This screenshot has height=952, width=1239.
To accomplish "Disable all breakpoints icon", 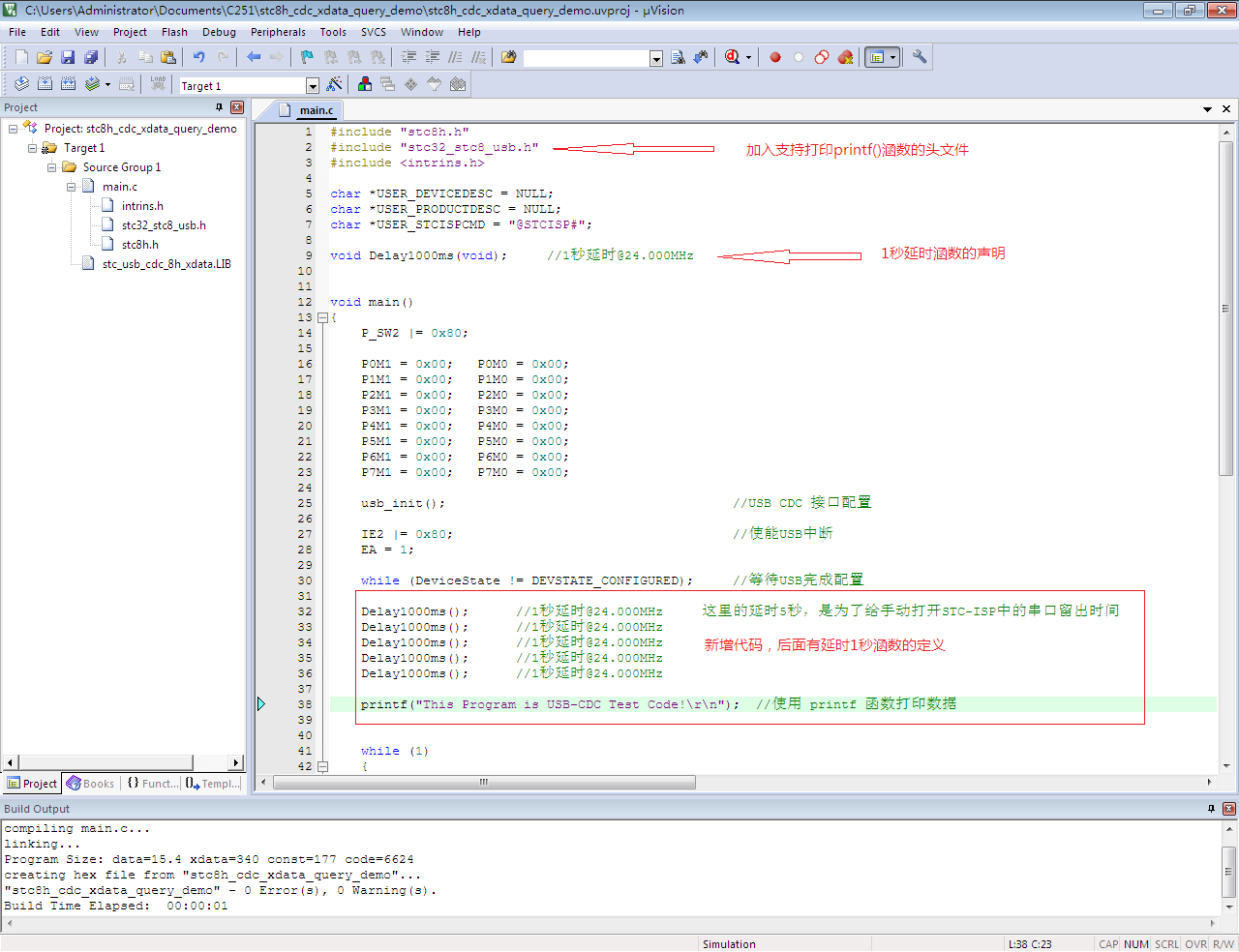I will pyautogui.click(x=822, y=57).
